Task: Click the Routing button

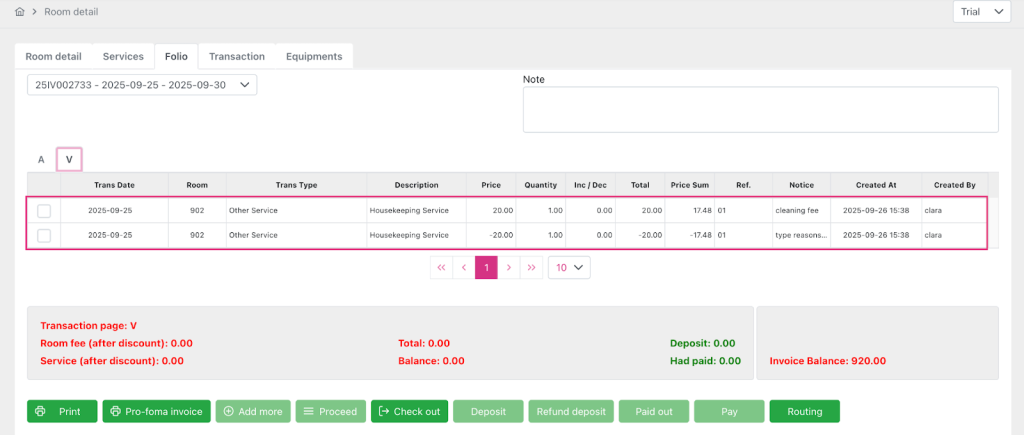Action: tap(804, 411)
